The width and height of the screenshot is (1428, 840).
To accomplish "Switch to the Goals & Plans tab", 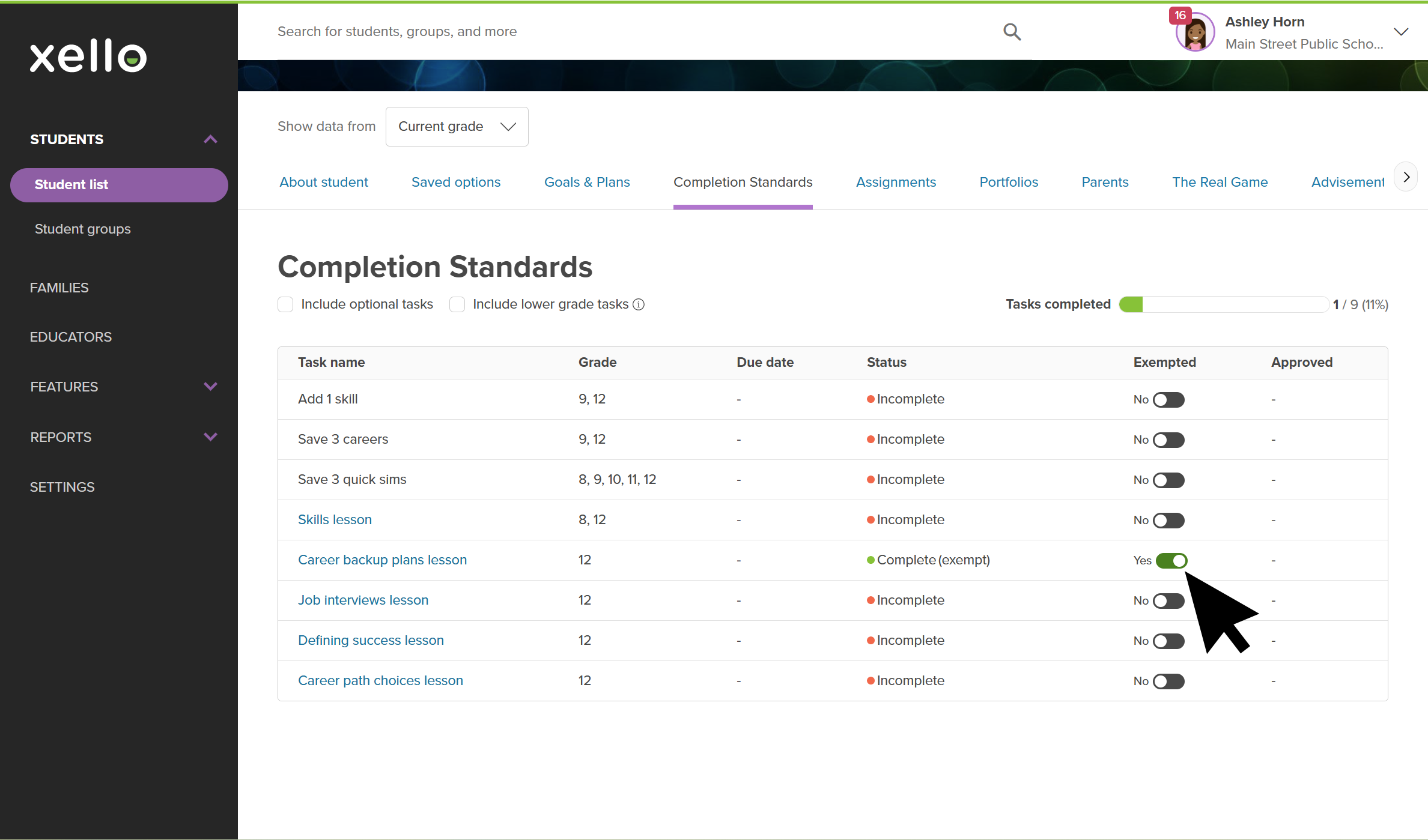I will (587, 182).
